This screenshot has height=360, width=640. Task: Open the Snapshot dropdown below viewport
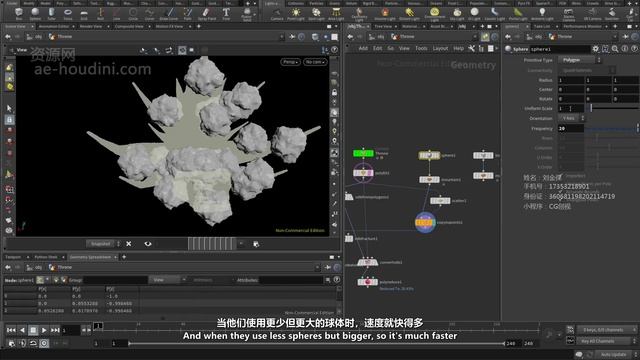click(103, 244)
